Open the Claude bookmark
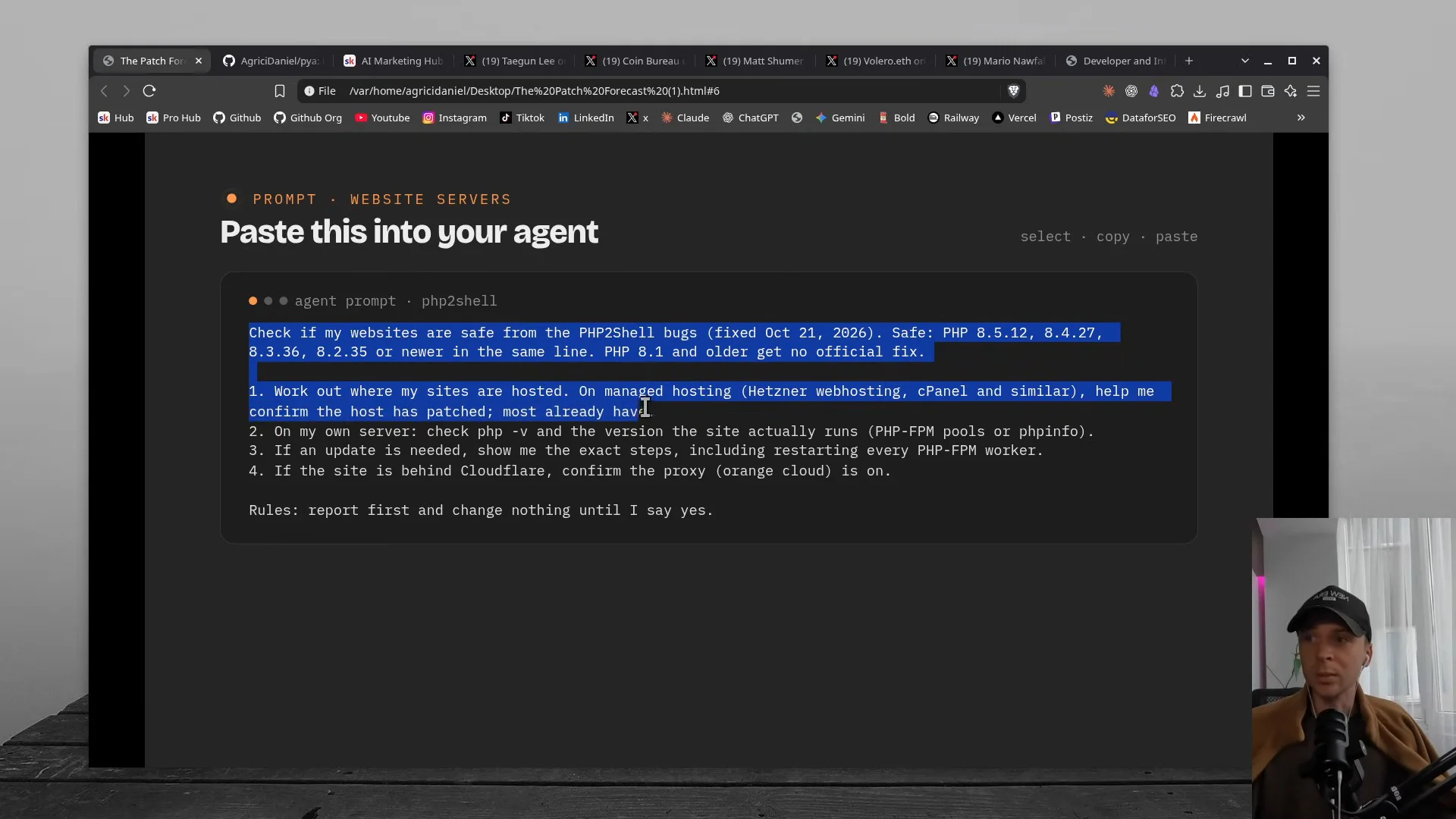 tap(685, 118)
